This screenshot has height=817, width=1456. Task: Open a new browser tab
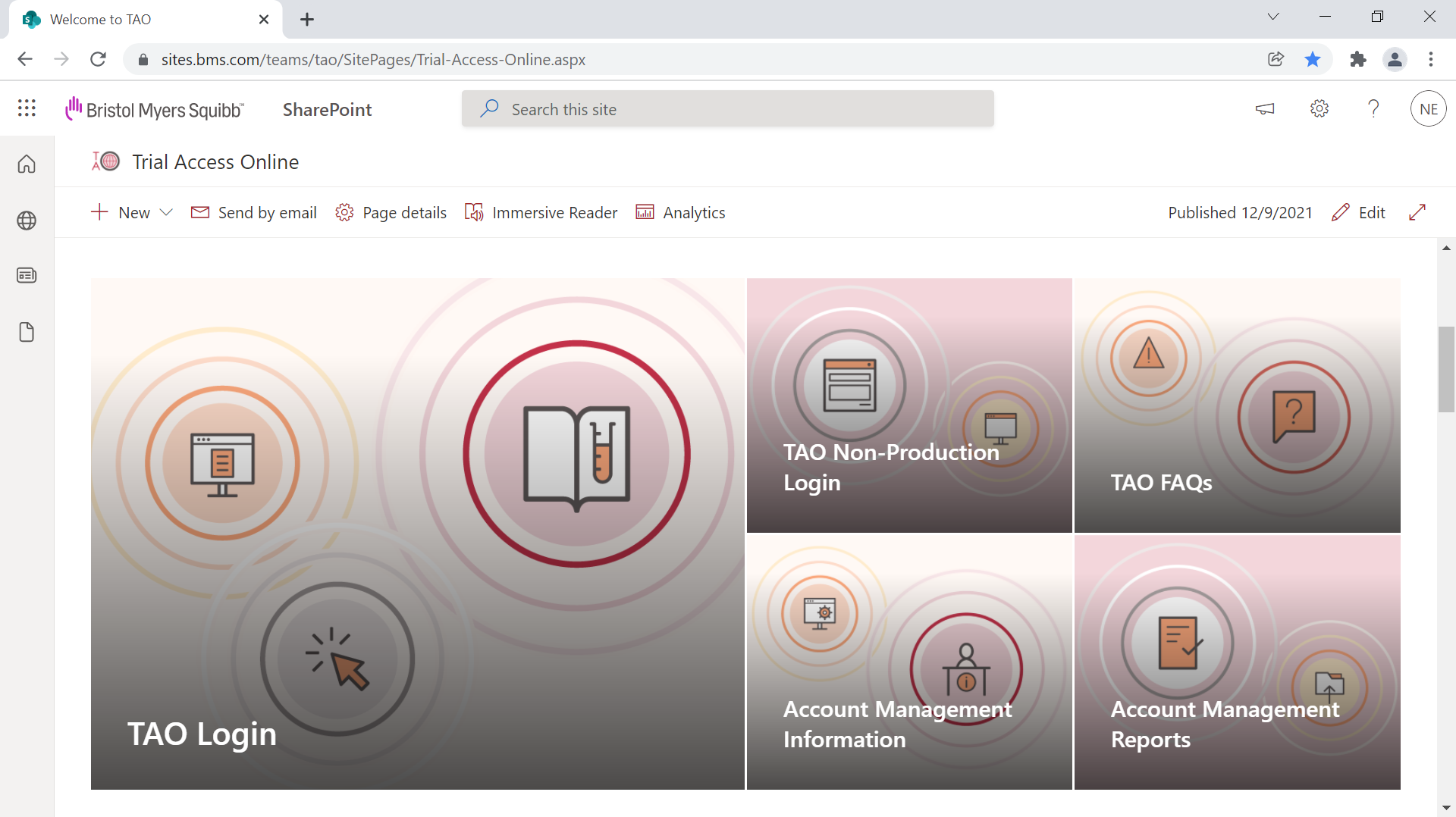pos(307,20)
